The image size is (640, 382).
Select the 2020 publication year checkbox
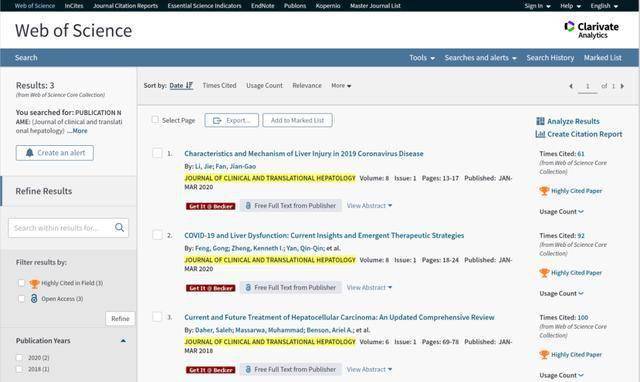[19, 358]
